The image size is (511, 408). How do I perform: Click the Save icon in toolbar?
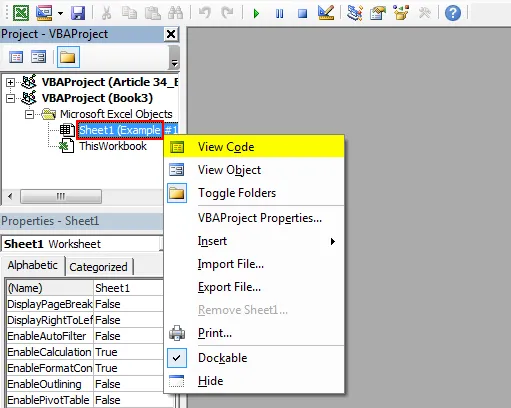(x=78, y=13)
